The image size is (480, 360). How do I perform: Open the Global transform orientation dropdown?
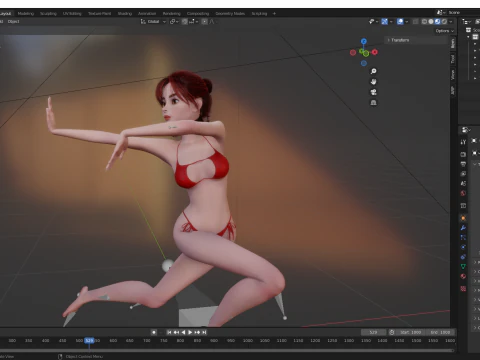[153, 22]
